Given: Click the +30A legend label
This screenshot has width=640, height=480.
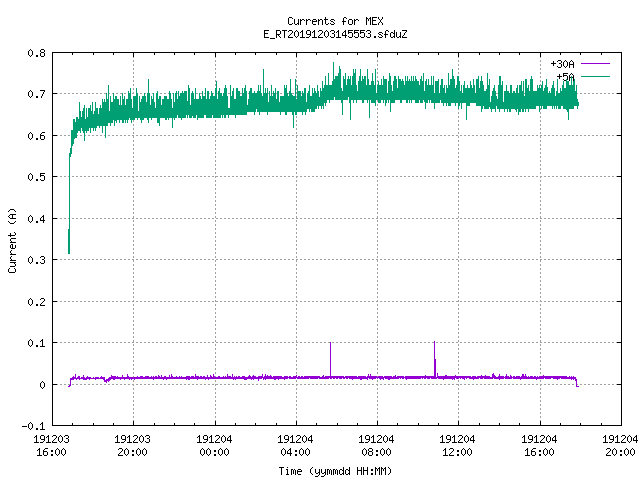Looking at the screenshot, I should pyautogui.click(x=562, y=64).
